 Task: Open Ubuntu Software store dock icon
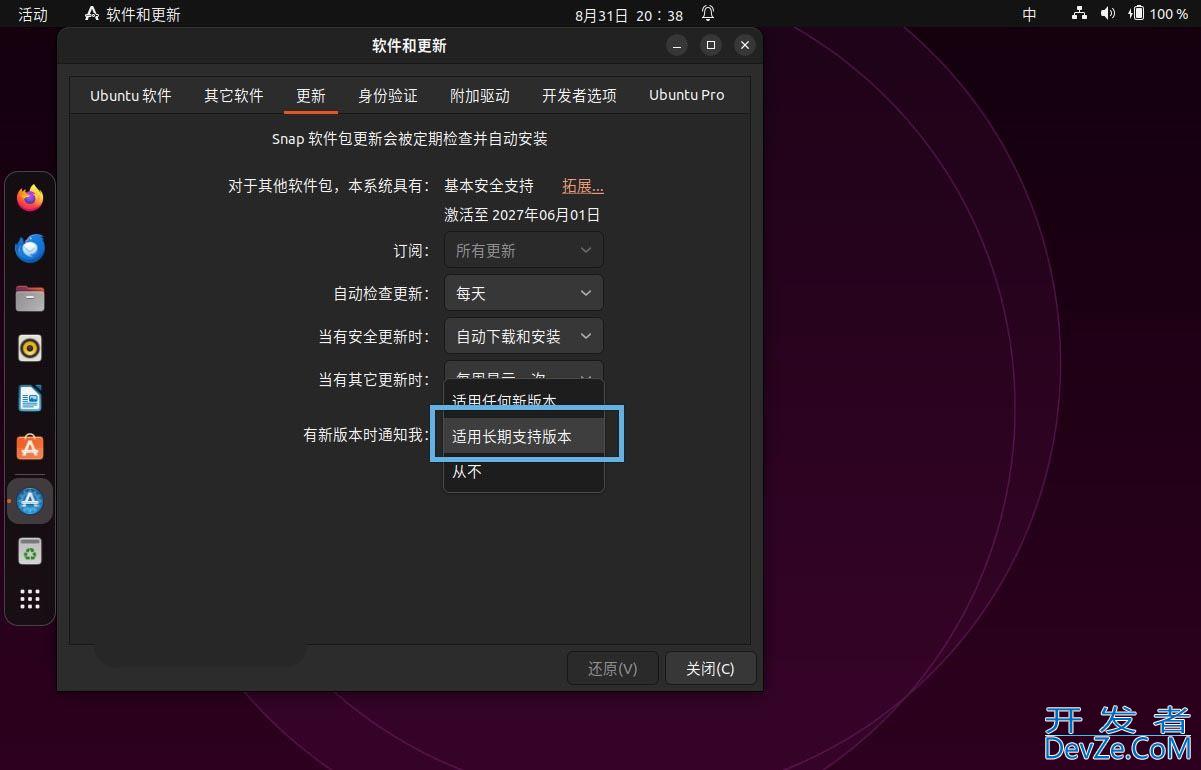(30, 448)
